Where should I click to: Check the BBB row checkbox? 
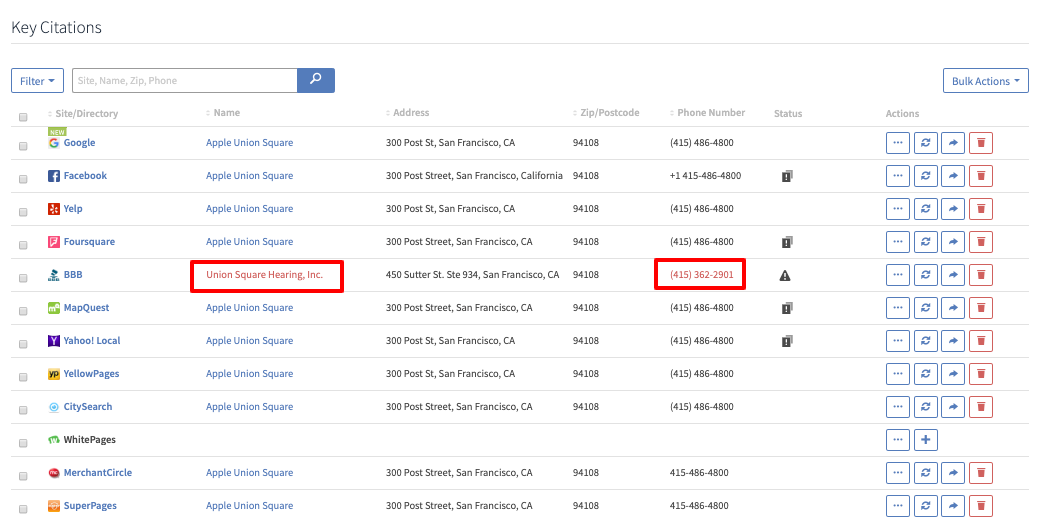click(x=23, y=278)
